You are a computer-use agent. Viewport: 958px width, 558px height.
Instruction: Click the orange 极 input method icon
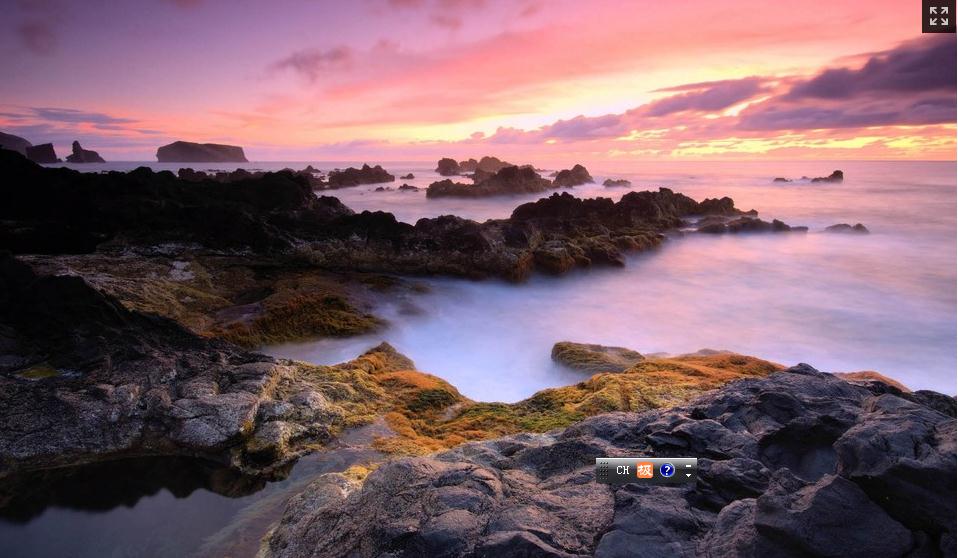pyautogui.click(x=645, y=470)
